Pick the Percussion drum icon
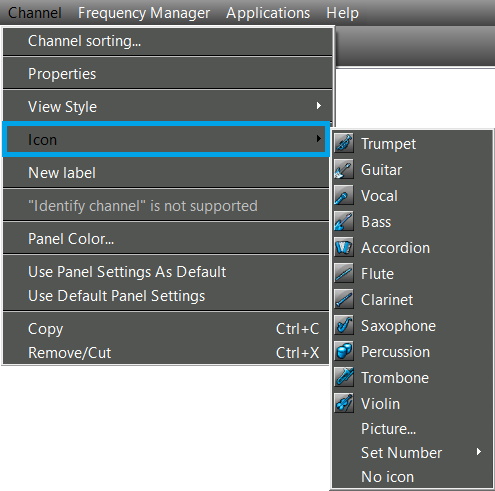495x491 pixels. tap(344, 352)
